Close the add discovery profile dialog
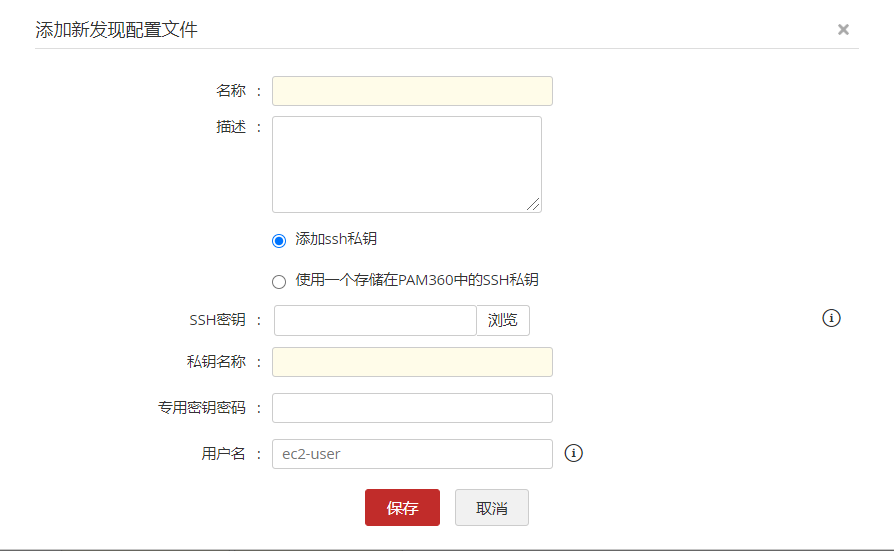 [843, 30]
